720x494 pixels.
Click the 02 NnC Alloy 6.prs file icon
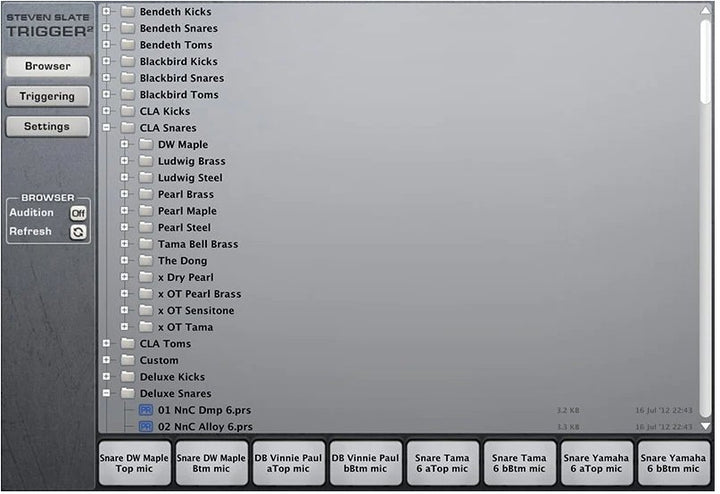(x=145, y=427)
